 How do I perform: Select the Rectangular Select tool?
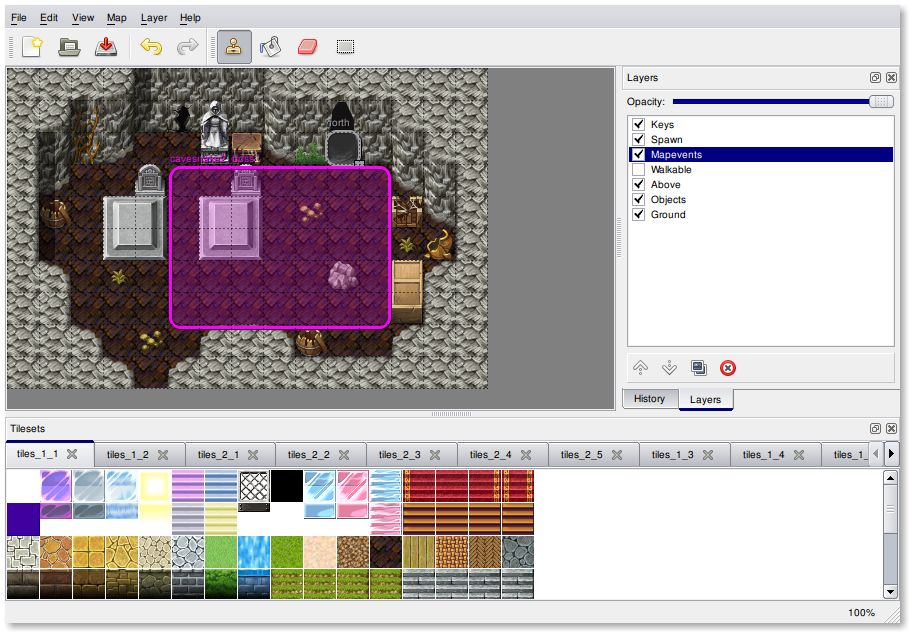(x=345, y=46)
